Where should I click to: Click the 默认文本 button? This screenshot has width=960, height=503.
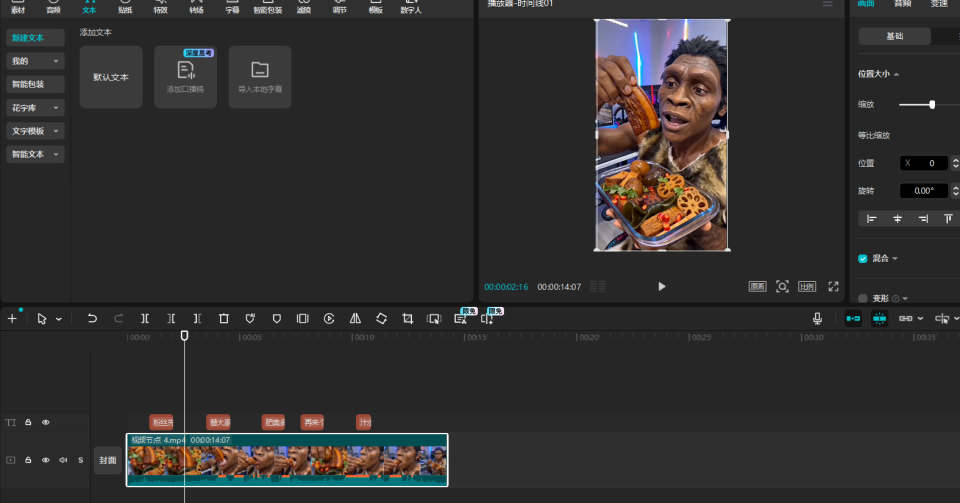click(111, 77)
